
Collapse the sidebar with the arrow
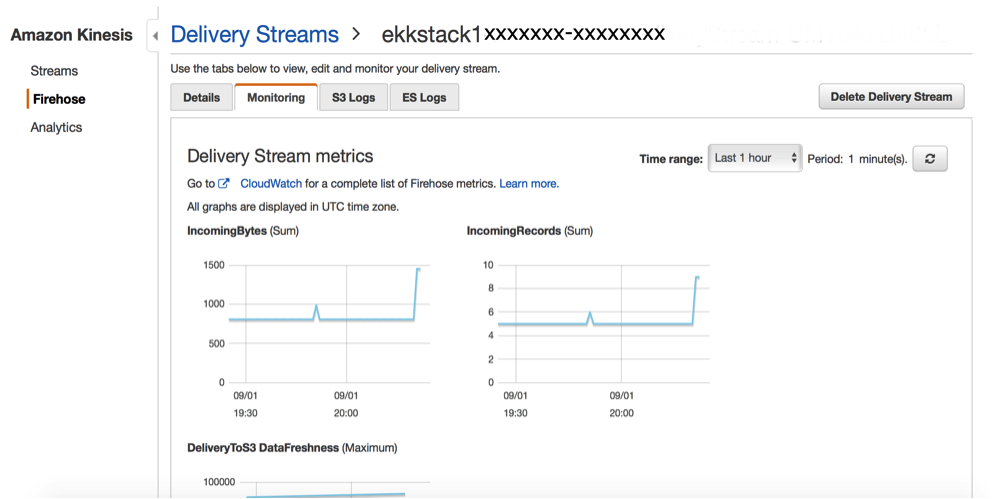coord(155,36)
